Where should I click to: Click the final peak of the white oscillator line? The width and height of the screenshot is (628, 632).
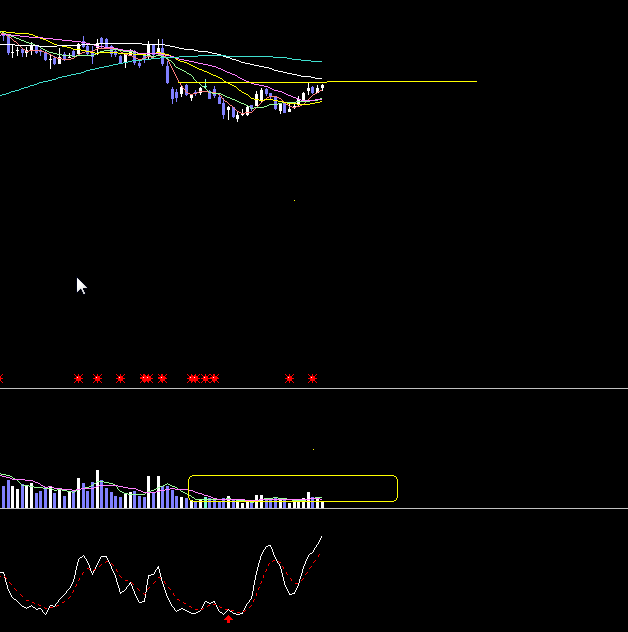321,537
